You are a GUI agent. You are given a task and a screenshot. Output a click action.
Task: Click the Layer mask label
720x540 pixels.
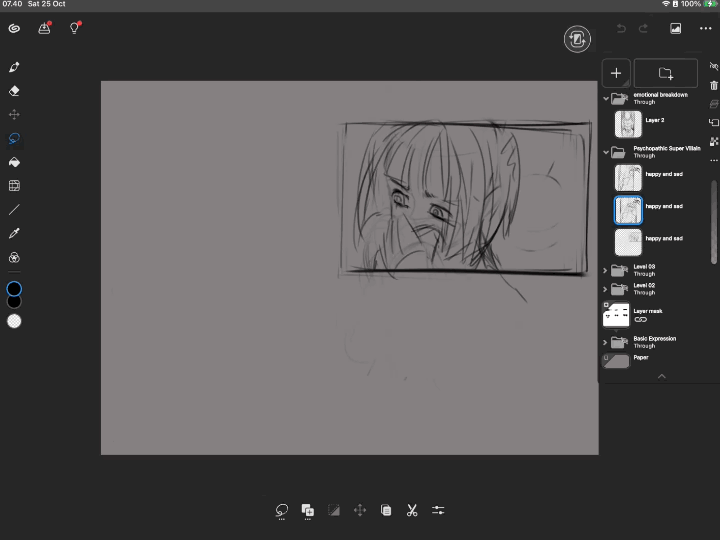(x=647, y=311)
